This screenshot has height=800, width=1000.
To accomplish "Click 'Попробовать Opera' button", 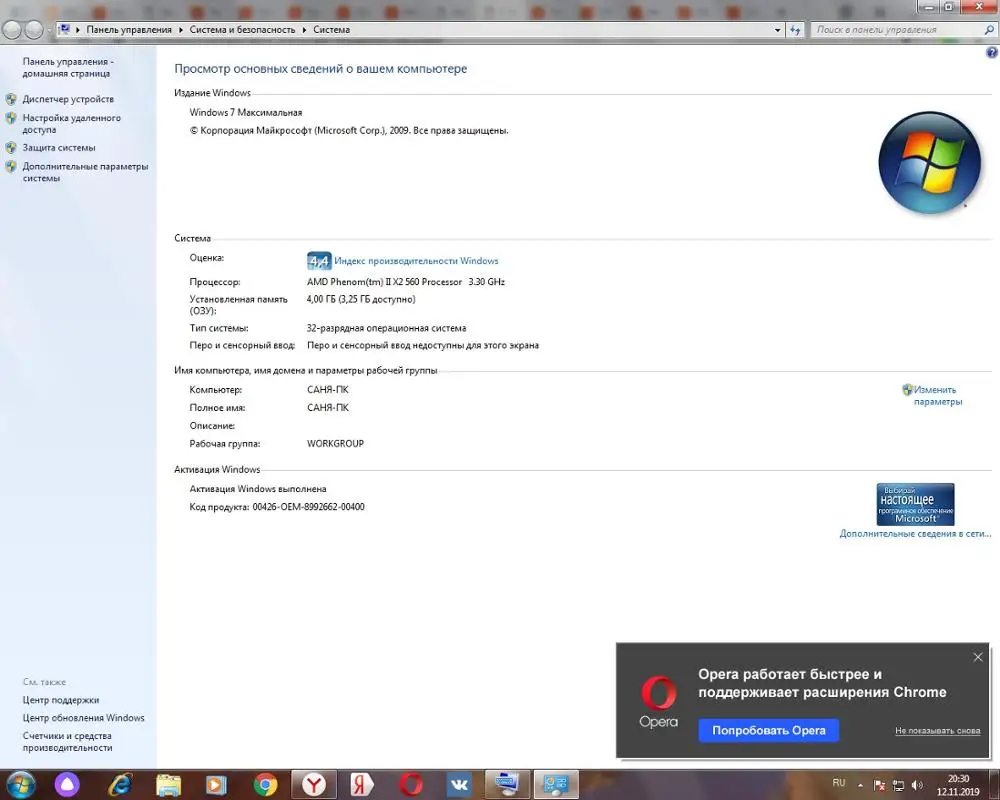I will click(768, 730).
